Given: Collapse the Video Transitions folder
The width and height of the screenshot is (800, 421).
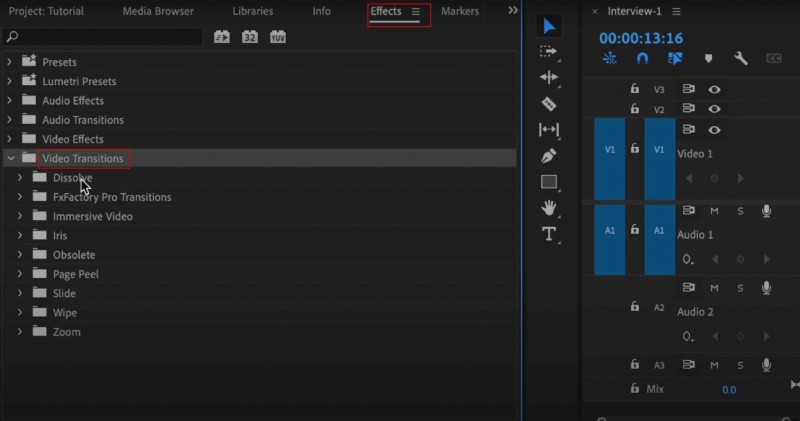Looking at the screenshot, I should click(x=11, y=158).
